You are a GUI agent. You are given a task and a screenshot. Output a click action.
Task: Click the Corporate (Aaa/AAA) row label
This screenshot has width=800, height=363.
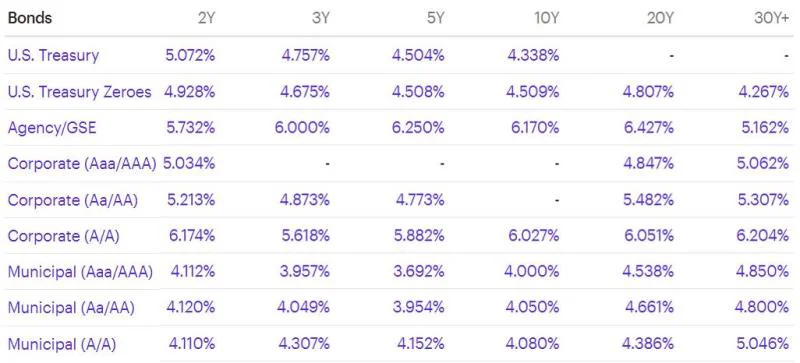[x=82, y=164]
